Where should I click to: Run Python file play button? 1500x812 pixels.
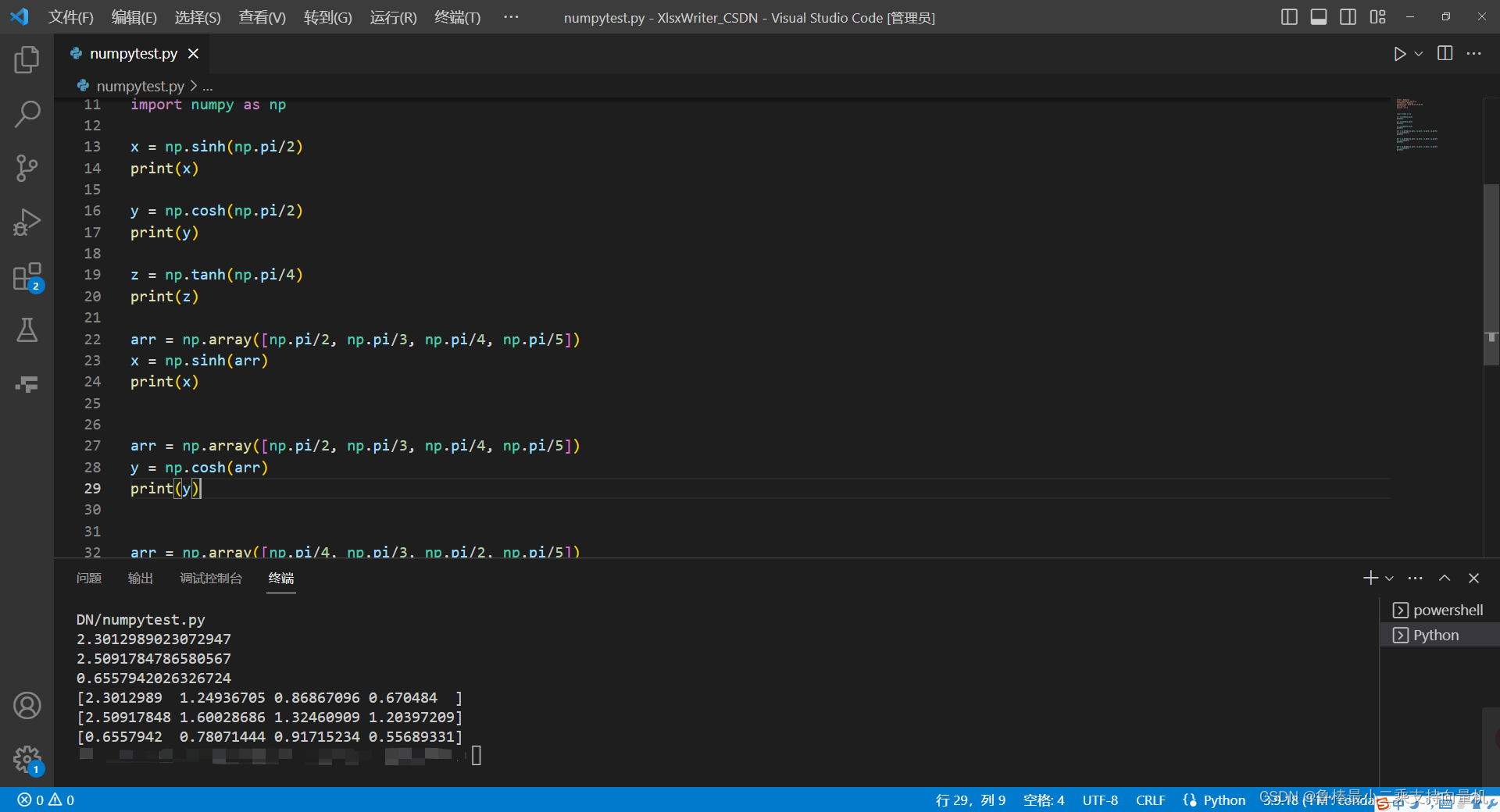pos(1399,54)
